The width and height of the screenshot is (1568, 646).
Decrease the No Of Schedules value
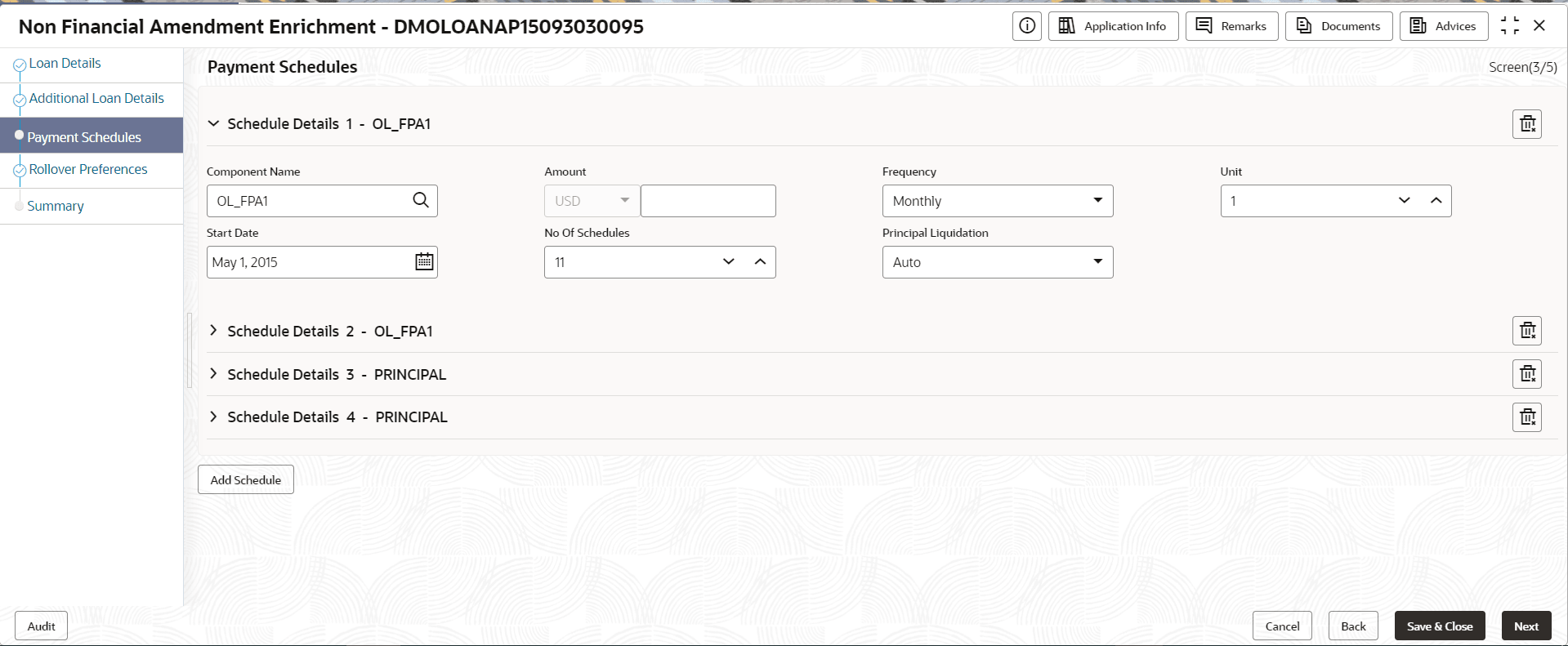point(729,262)
